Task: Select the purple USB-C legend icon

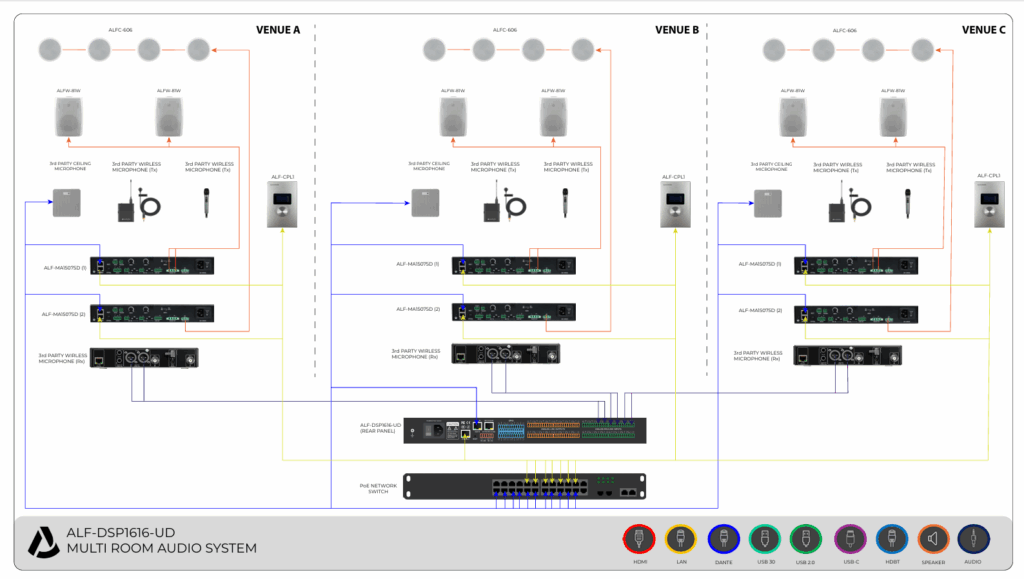Action: point(850,539)
